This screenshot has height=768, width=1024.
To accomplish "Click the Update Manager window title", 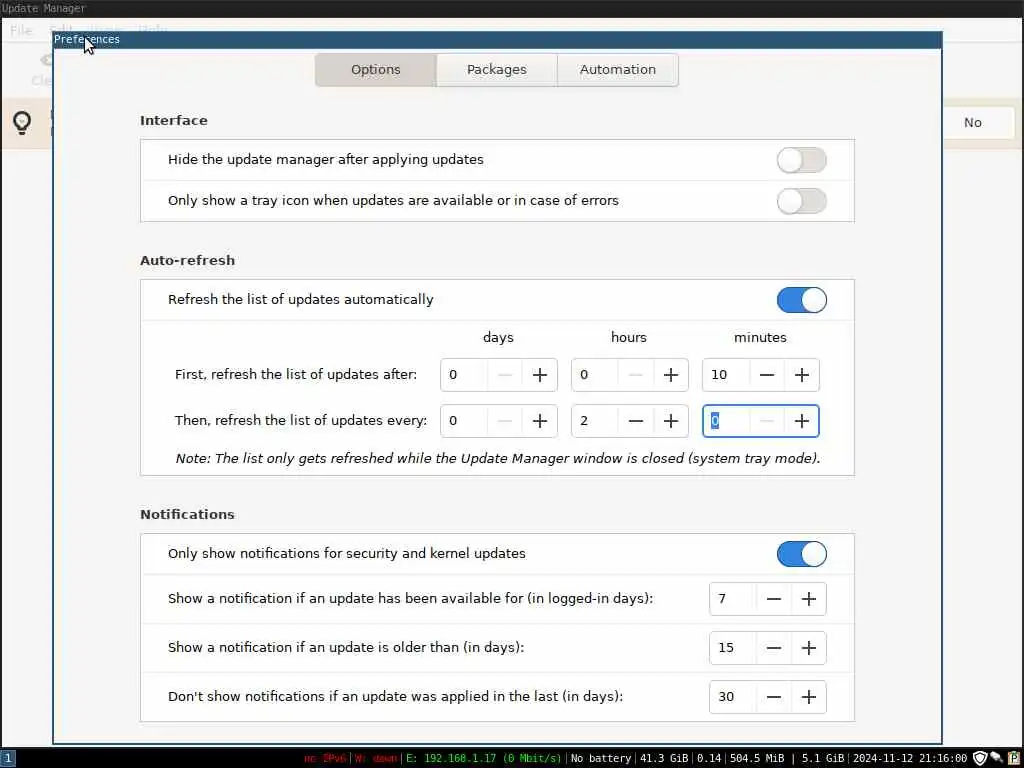I will coord(43,8).
